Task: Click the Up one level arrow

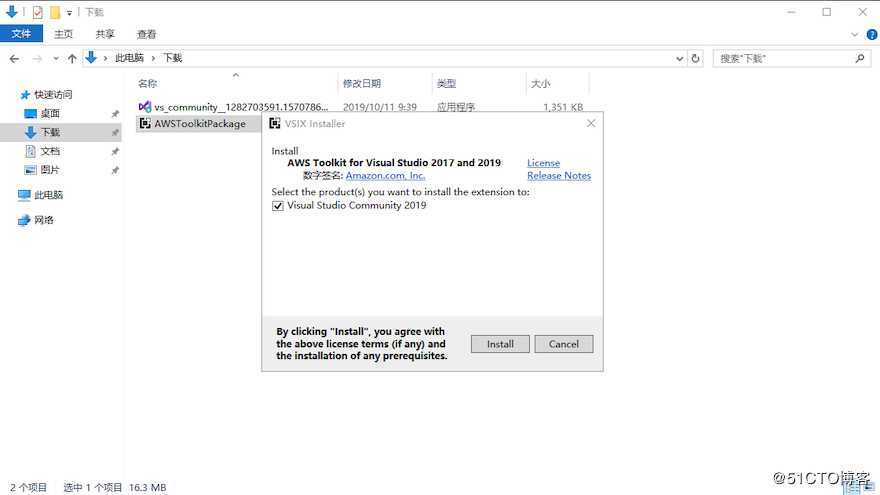Action: 72,58
